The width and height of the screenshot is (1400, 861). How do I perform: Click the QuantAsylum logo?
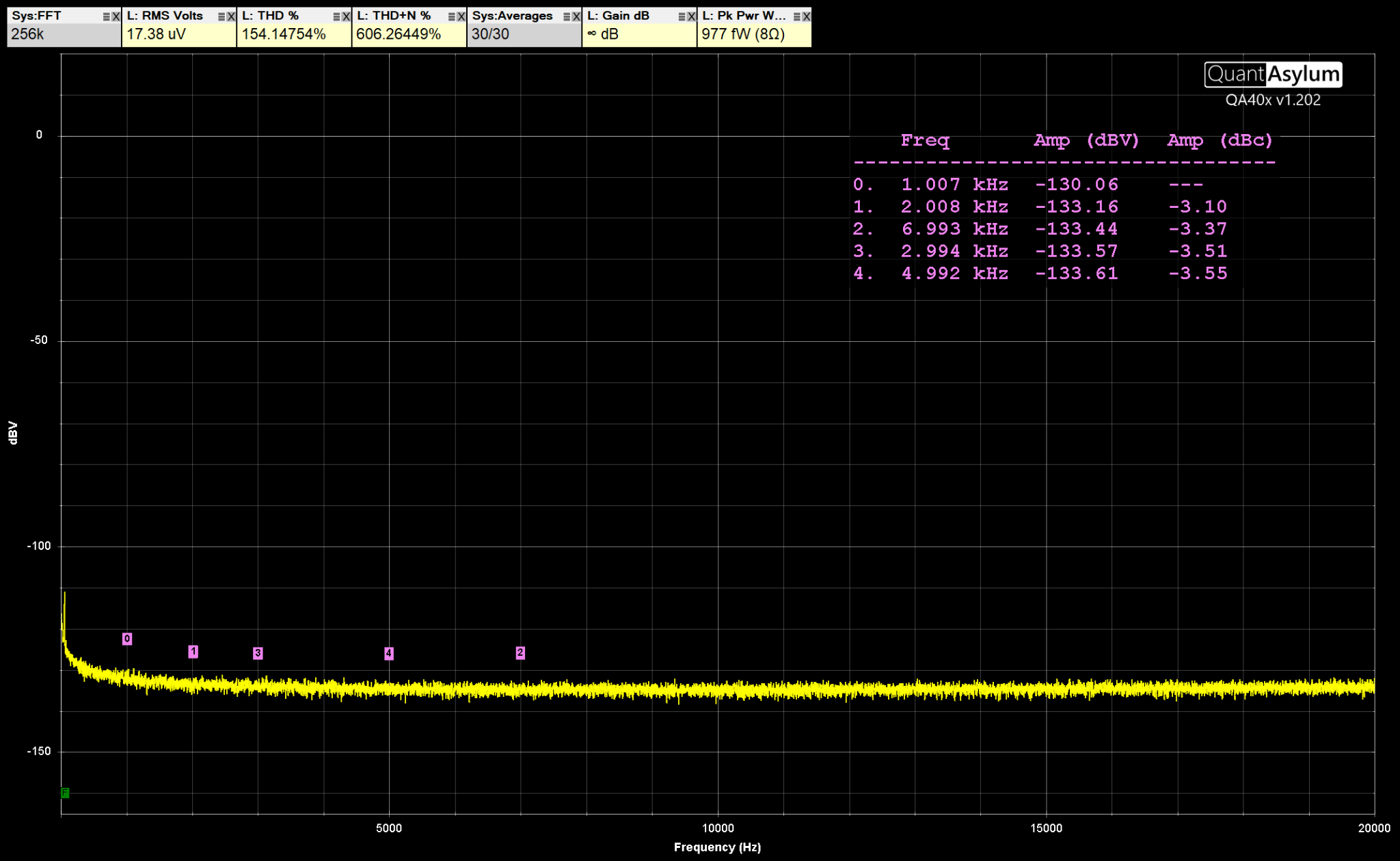tap(1273, 74)
